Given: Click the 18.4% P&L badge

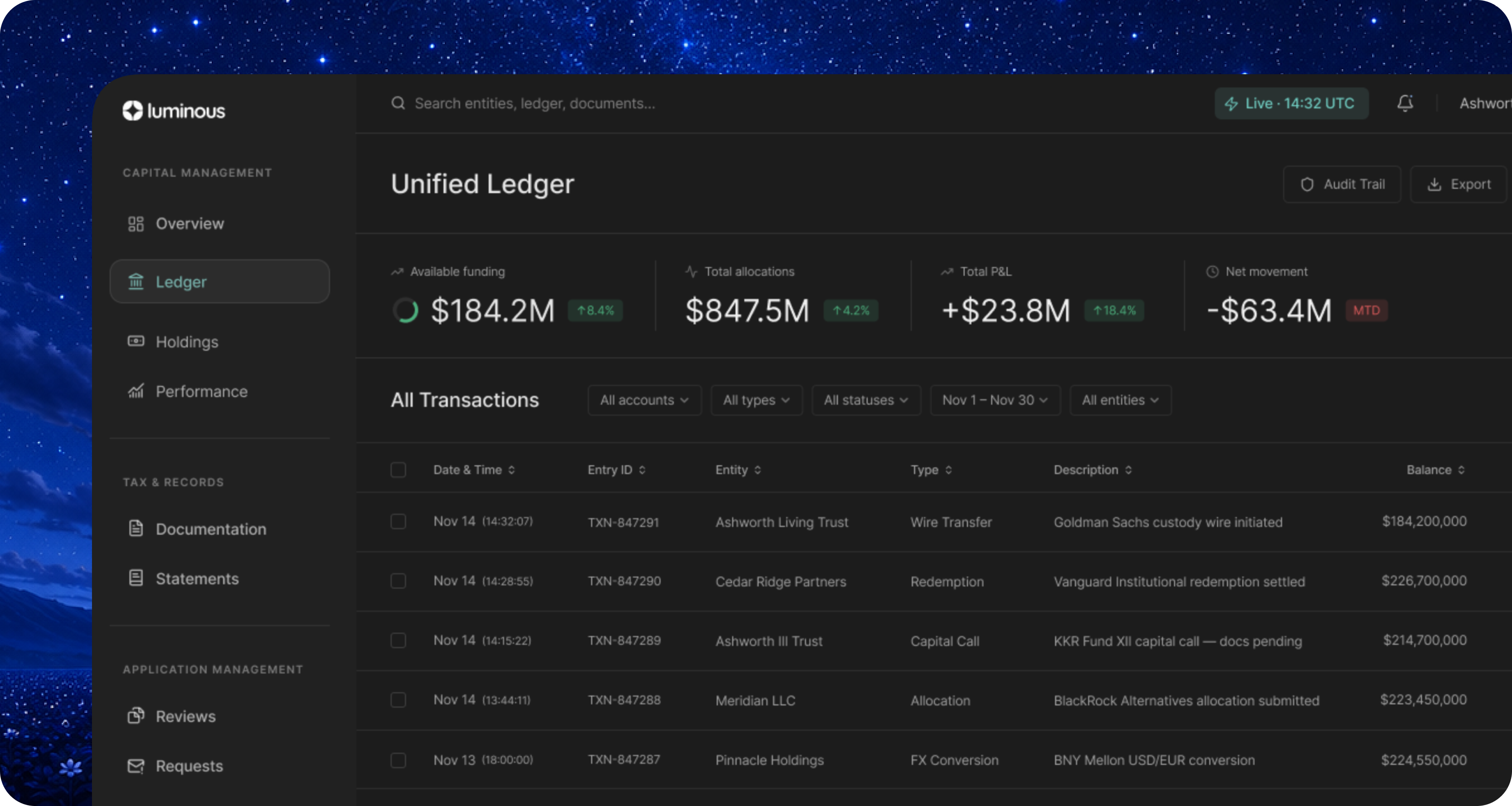Looking at the screenshot, I should (1113, 310).
